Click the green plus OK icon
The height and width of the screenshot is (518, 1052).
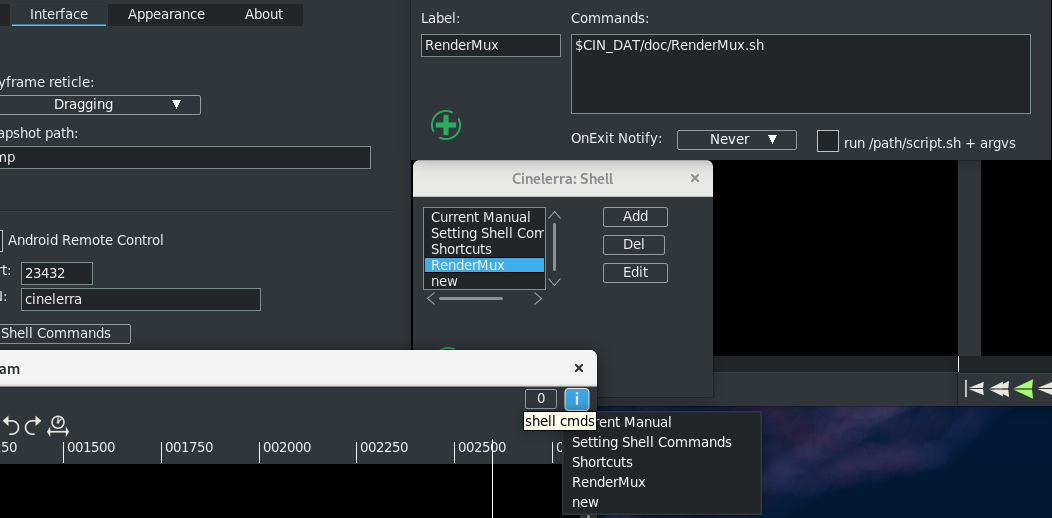pyautogui.click(x=446, y=125)
